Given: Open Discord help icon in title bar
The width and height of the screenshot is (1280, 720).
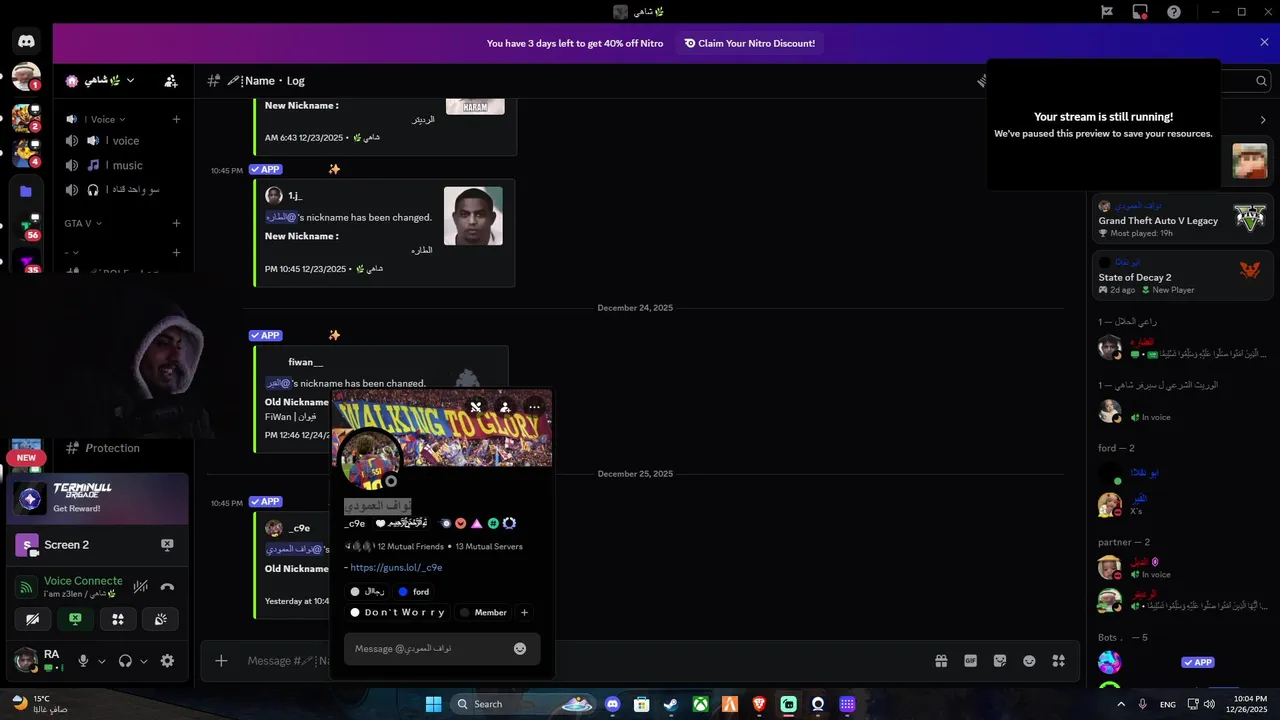Looking at the screenshot, I should [x=1174, y=12].
